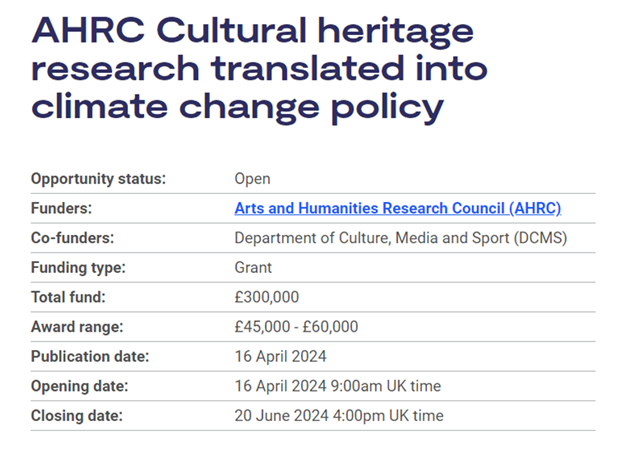Click the "Opening date:" label
The height and width of the screenshot is (455, 635).
(79, 386)
